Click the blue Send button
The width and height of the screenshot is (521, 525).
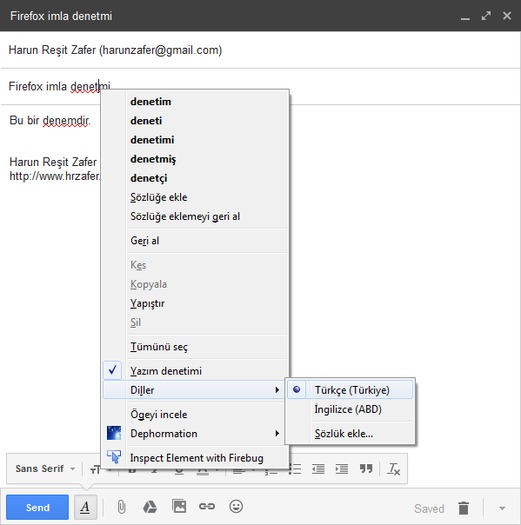(x=38, y=507)
